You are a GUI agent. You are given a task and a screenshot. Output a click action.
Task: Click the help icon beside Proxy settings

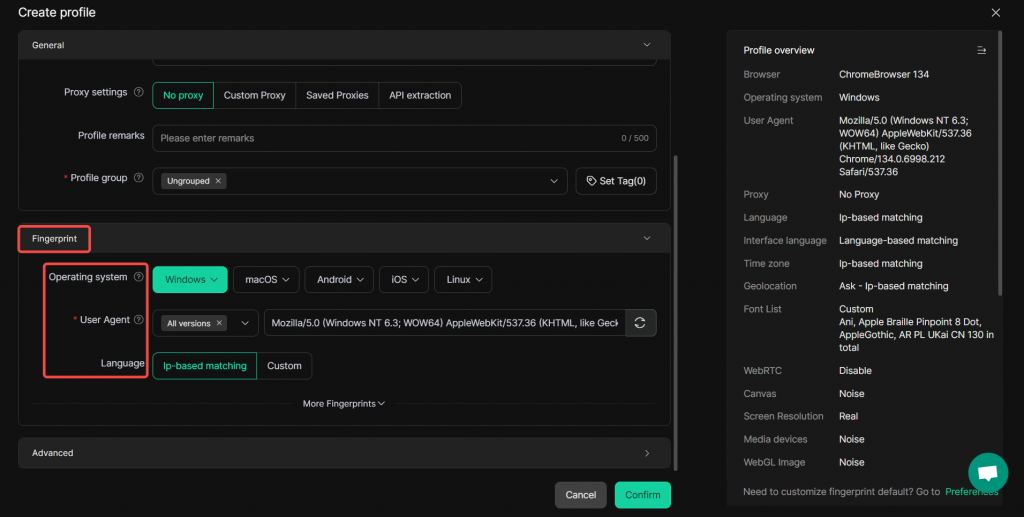(x=137, y=93)
